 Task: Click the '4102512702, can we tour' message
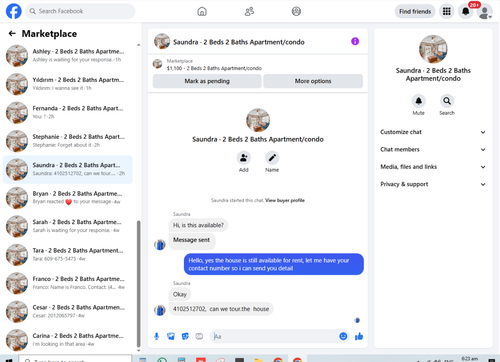pos(221,309)
